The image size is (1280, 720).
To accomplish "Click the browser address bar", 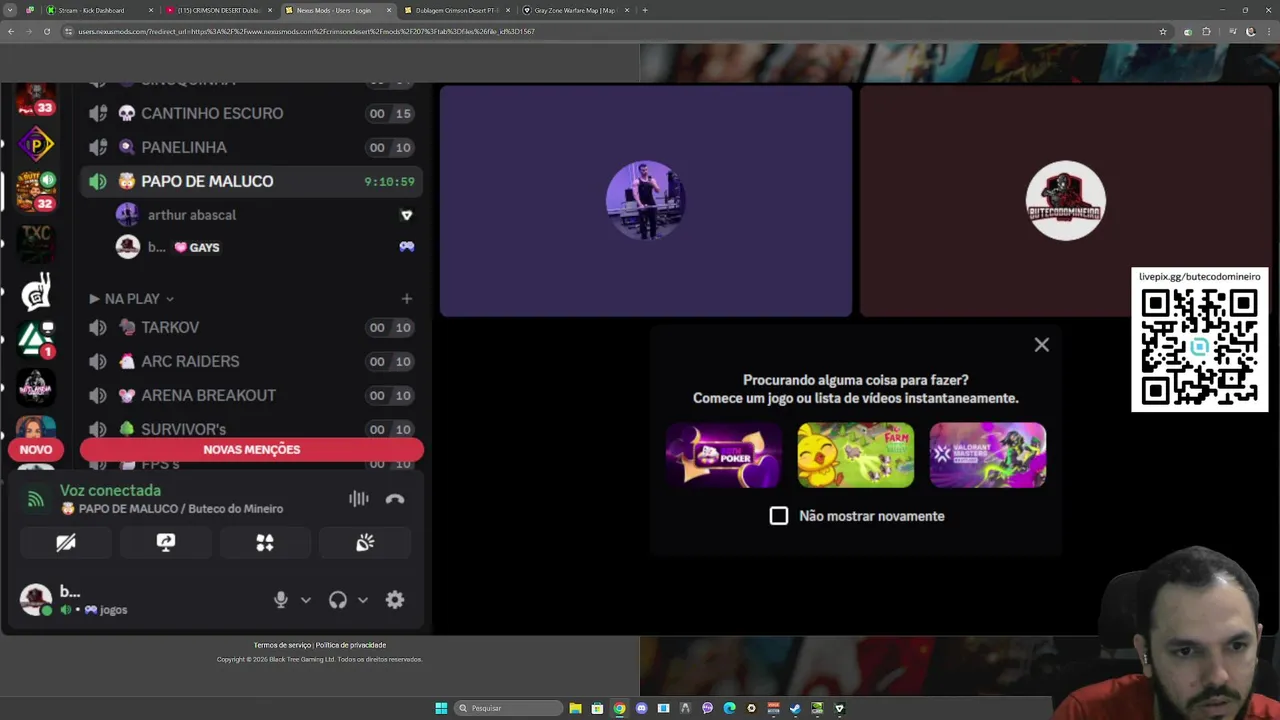I will 610,31.
